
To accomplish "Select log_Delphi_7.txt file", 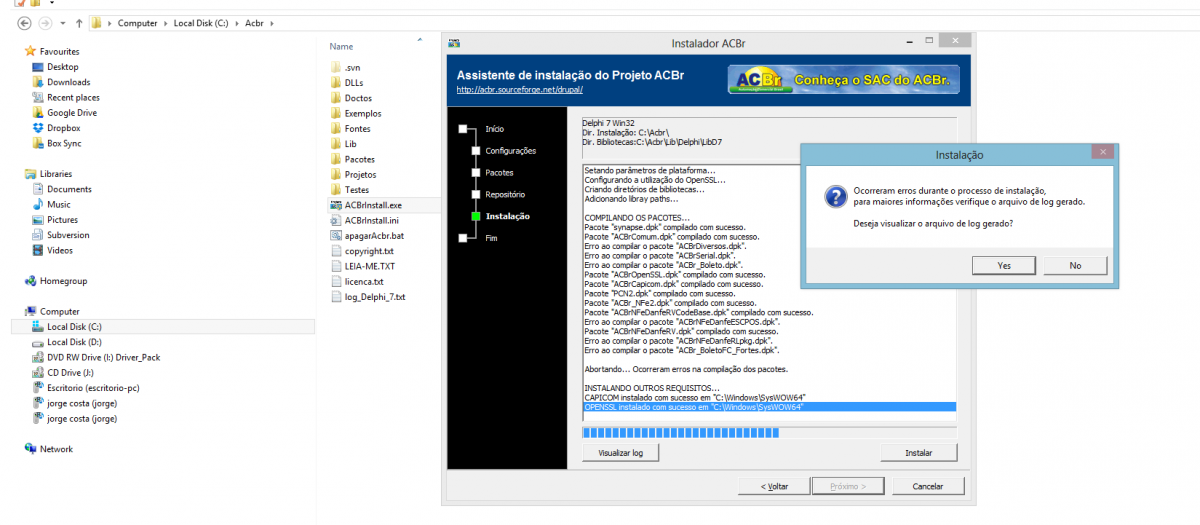I will click(375, 297).
